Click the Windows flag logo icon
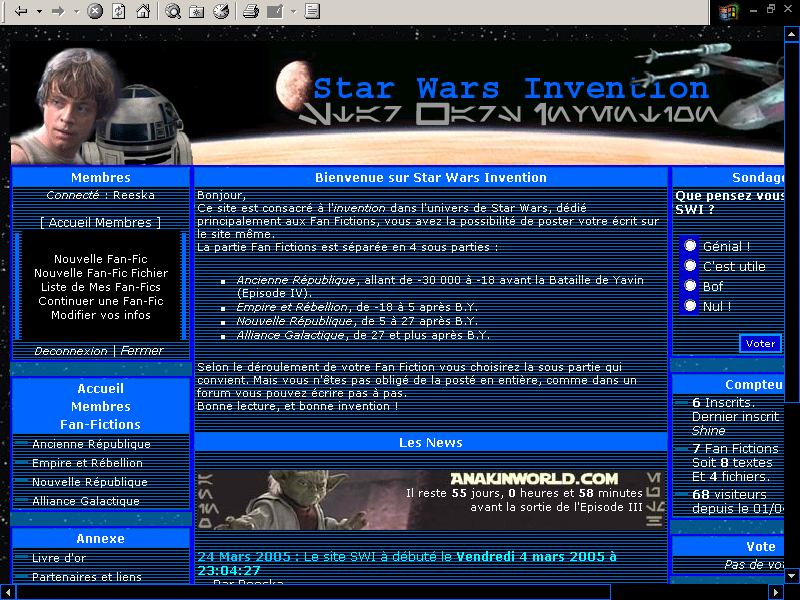 pos(729,12)
